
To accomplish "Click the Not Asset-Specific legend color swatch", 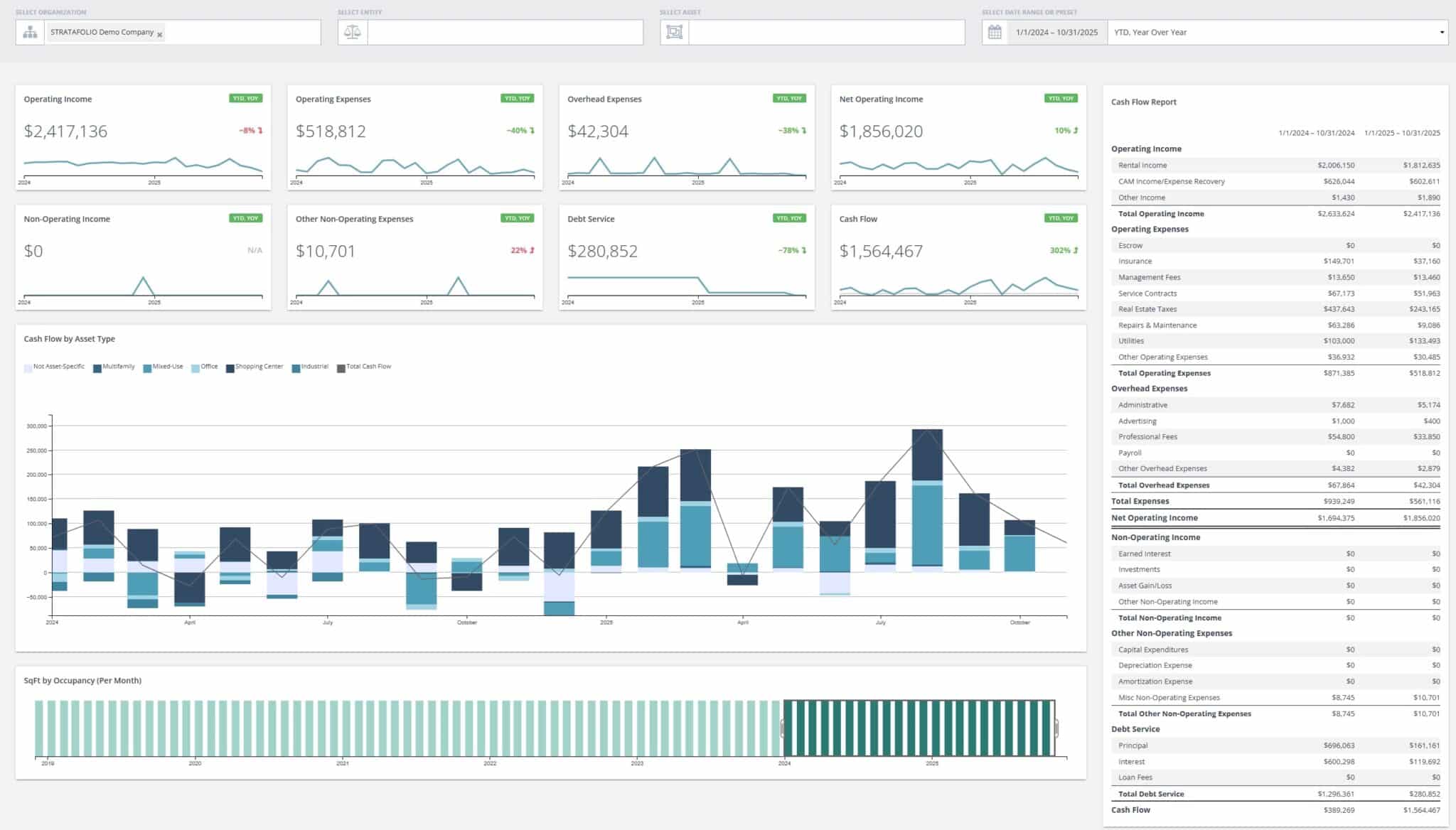I will [28, 368].
